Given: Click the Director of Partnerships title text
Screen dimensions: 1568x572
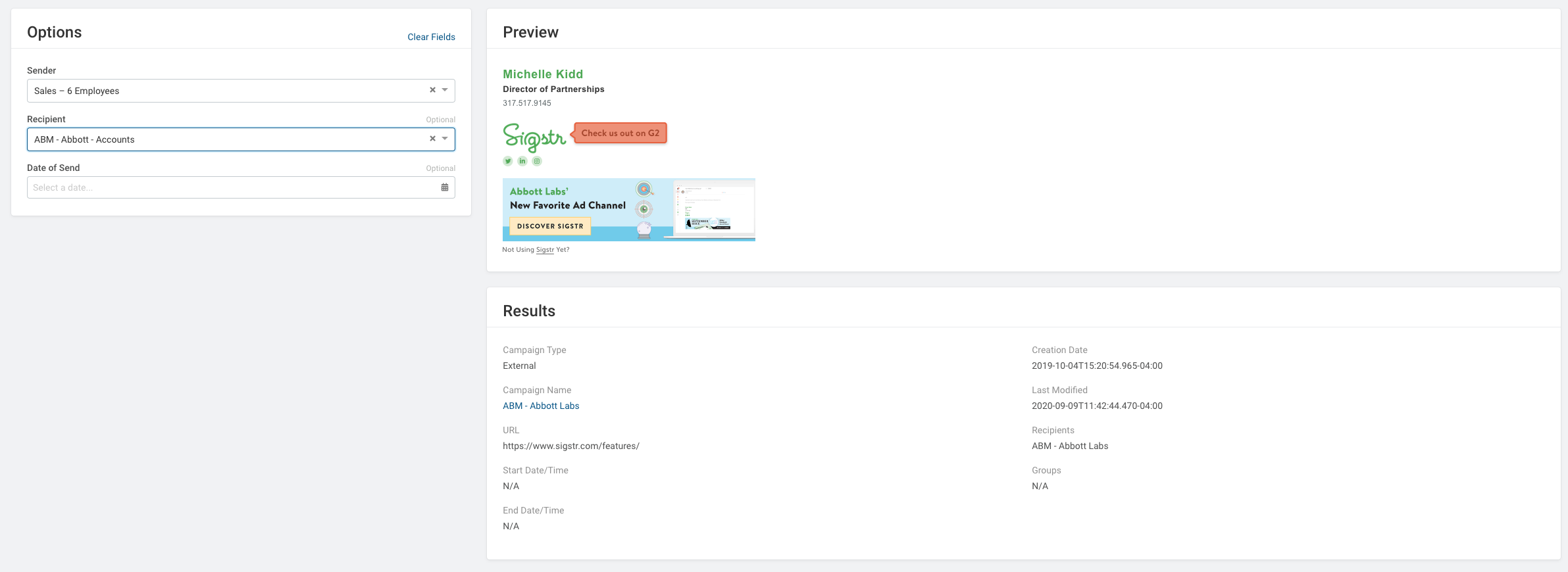Looking at the screenshot, I should 553,89.
